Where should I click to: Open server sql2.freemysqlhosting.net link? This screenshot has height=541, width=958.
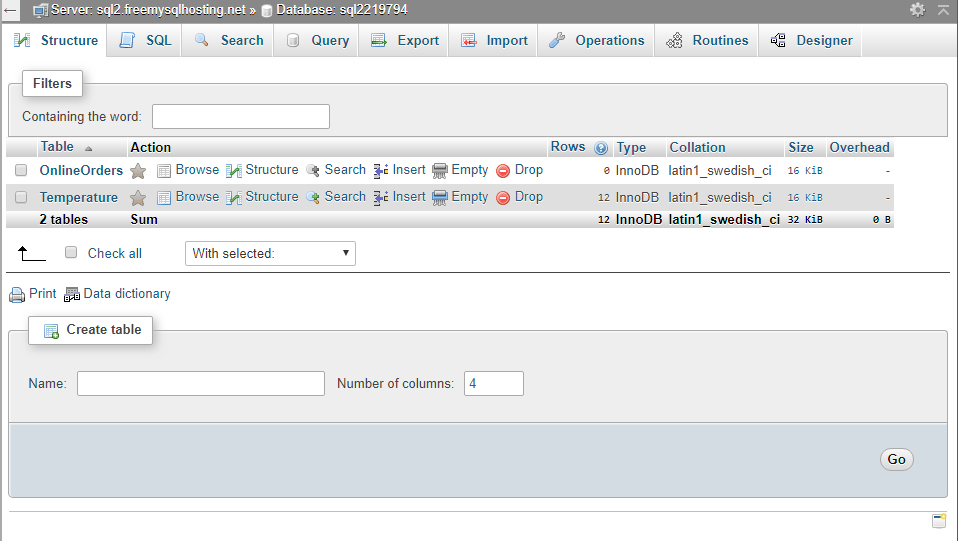pos(148,10)
